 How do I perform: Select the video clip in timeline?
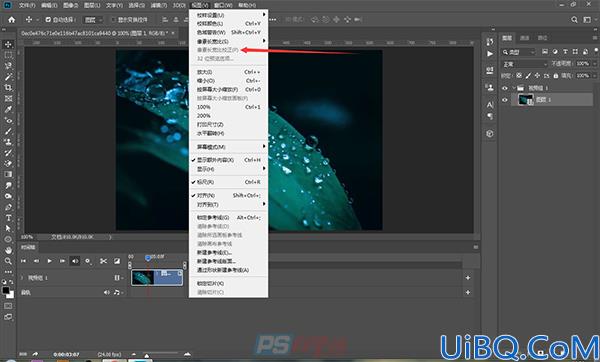[157, 278]
